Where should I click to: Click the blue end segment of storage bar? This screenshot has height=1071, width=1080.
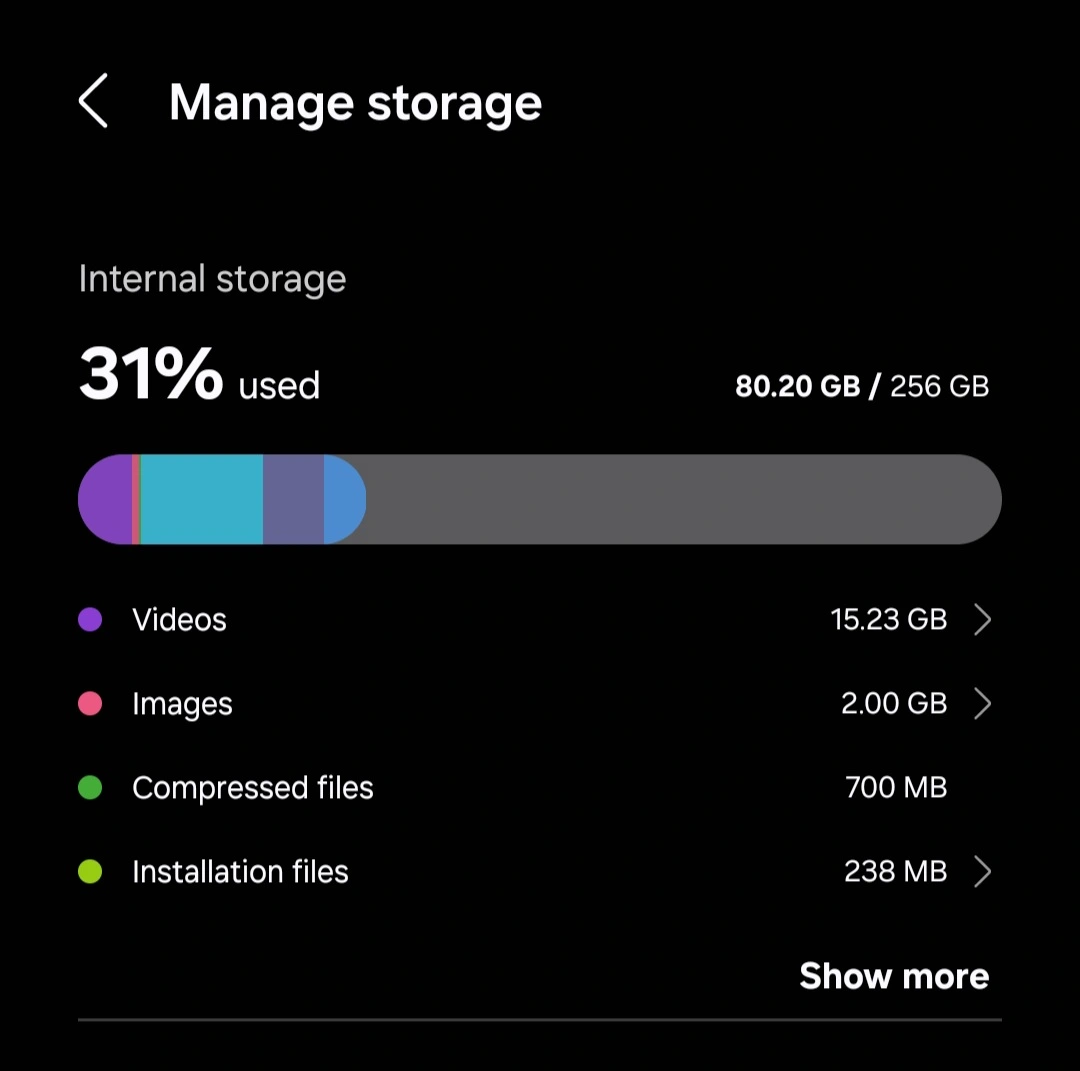pos(344,499)
